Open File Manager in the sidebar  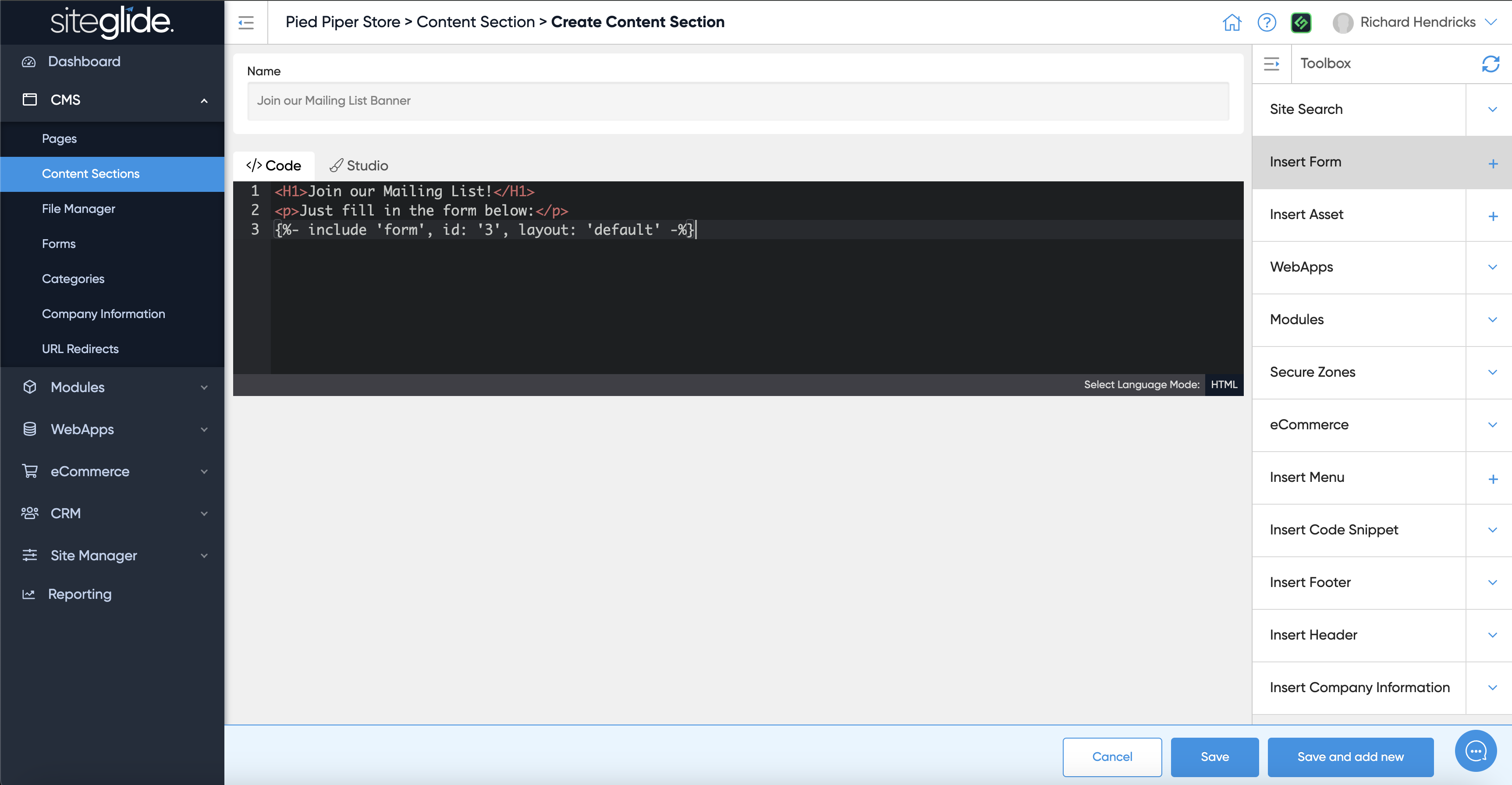[x=78, y=209]
